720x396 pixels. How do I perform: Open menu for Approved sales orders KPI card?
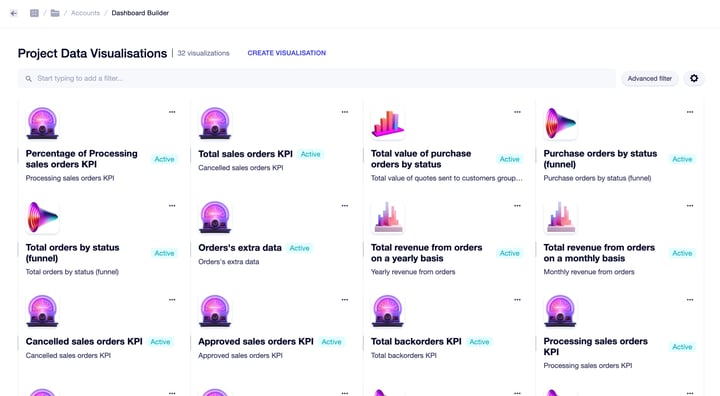(x=345, y=300)
